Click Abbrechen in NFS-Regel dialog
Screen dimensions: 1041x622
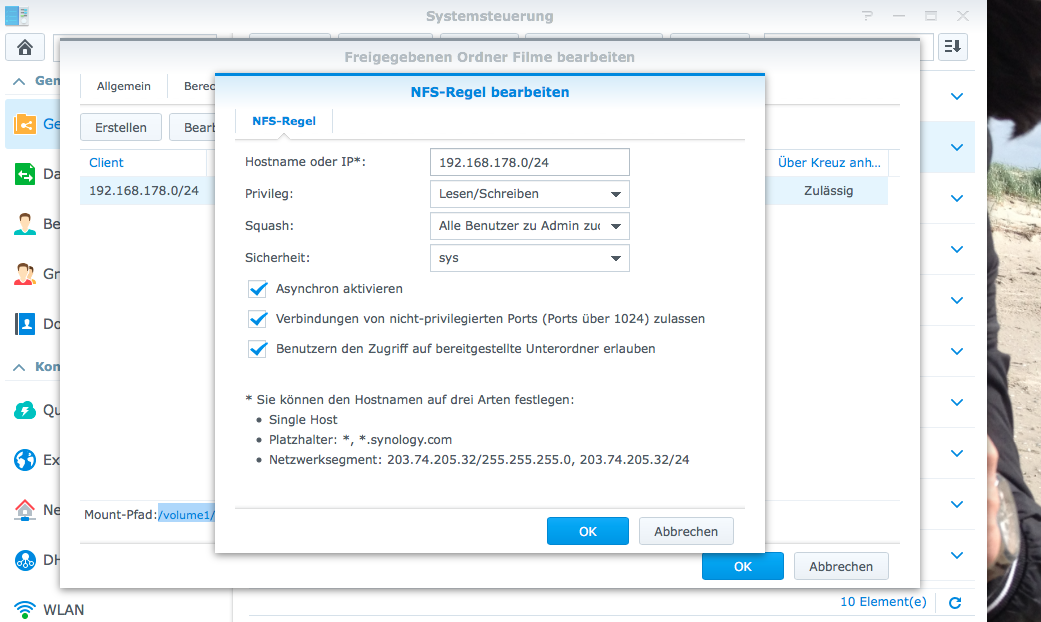coord(686,531)
